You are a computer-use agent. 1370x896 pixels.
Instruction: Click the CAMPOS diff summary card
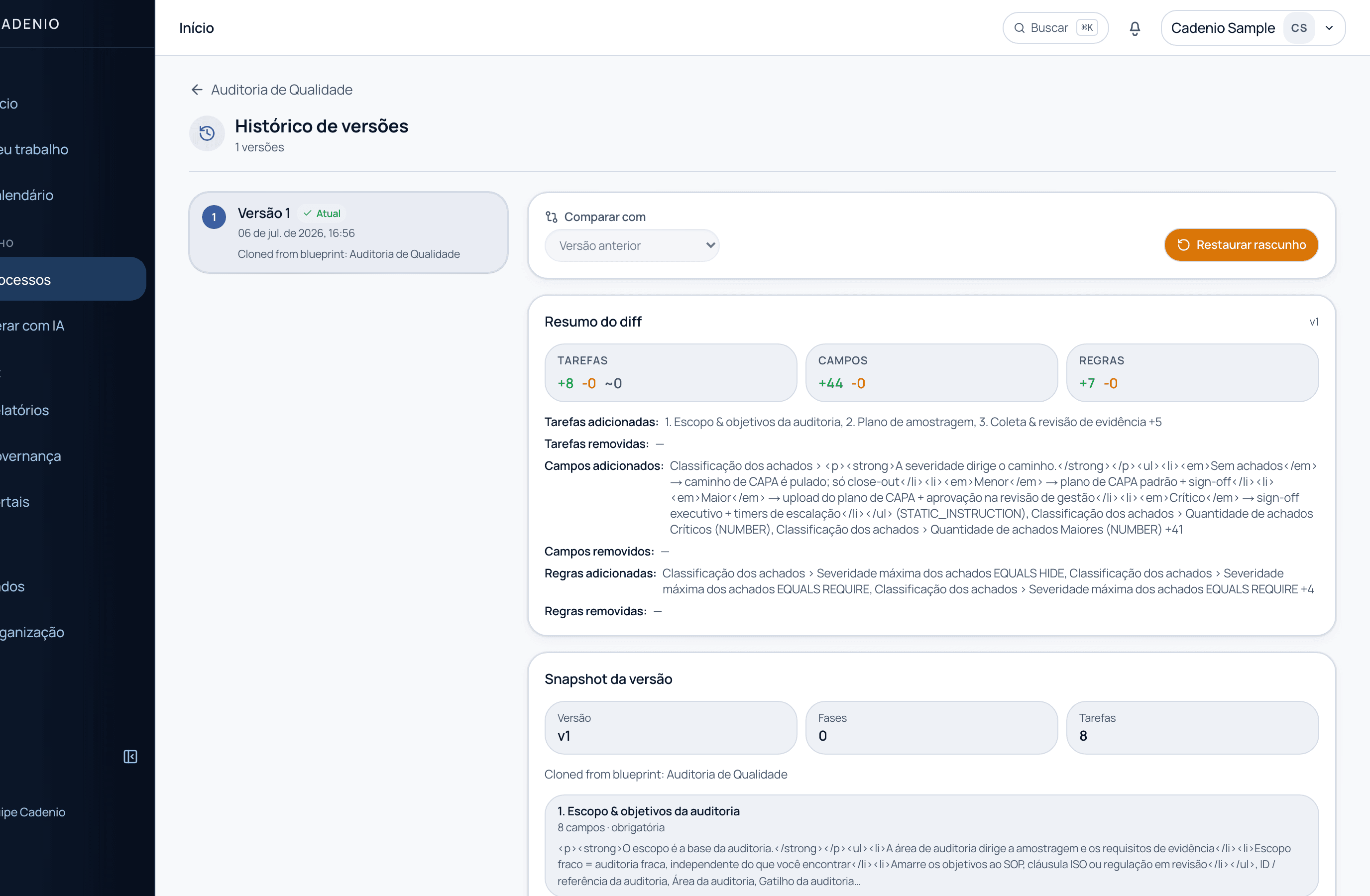(931, 373)
